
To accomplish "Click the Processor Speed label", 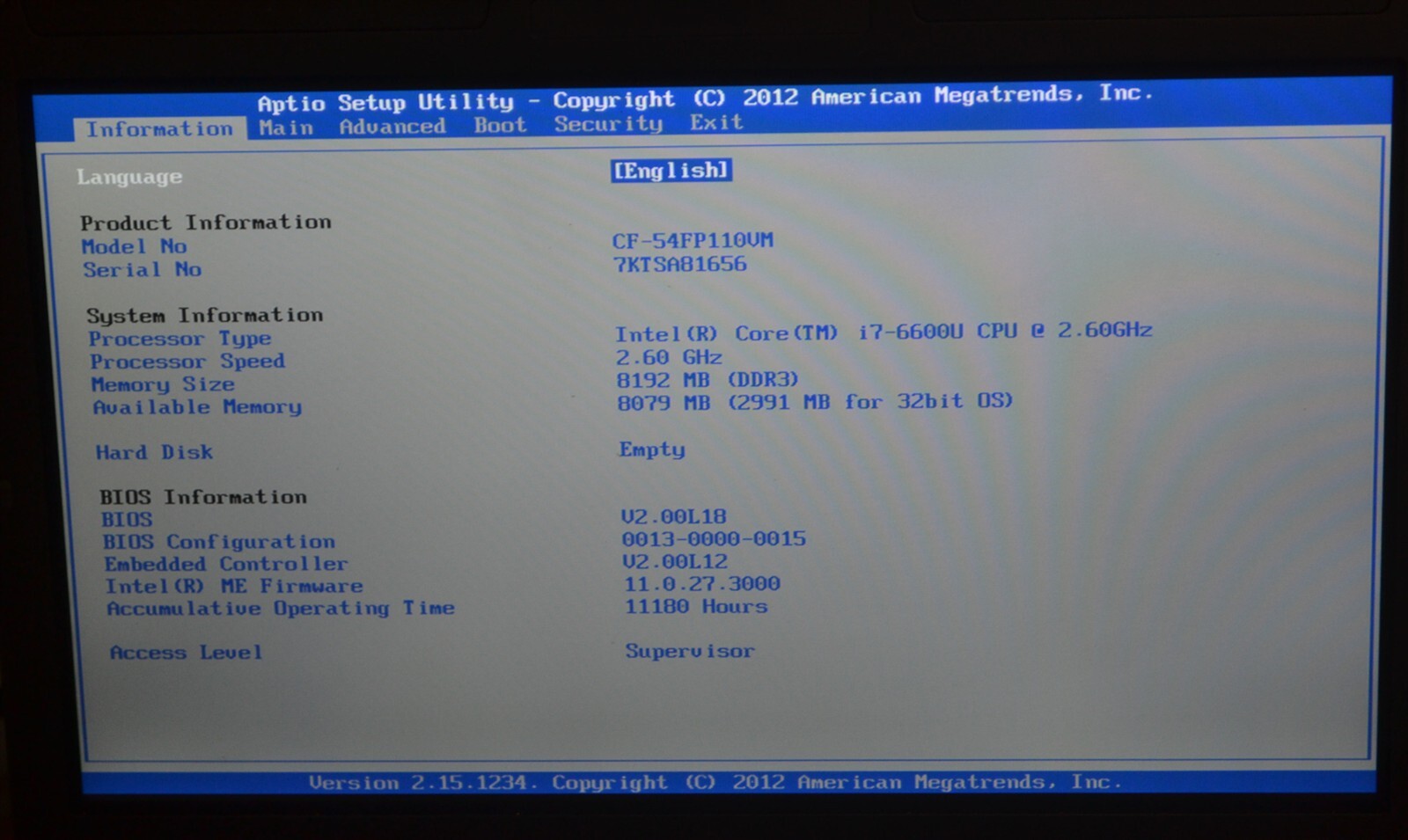I will [187, 362].
